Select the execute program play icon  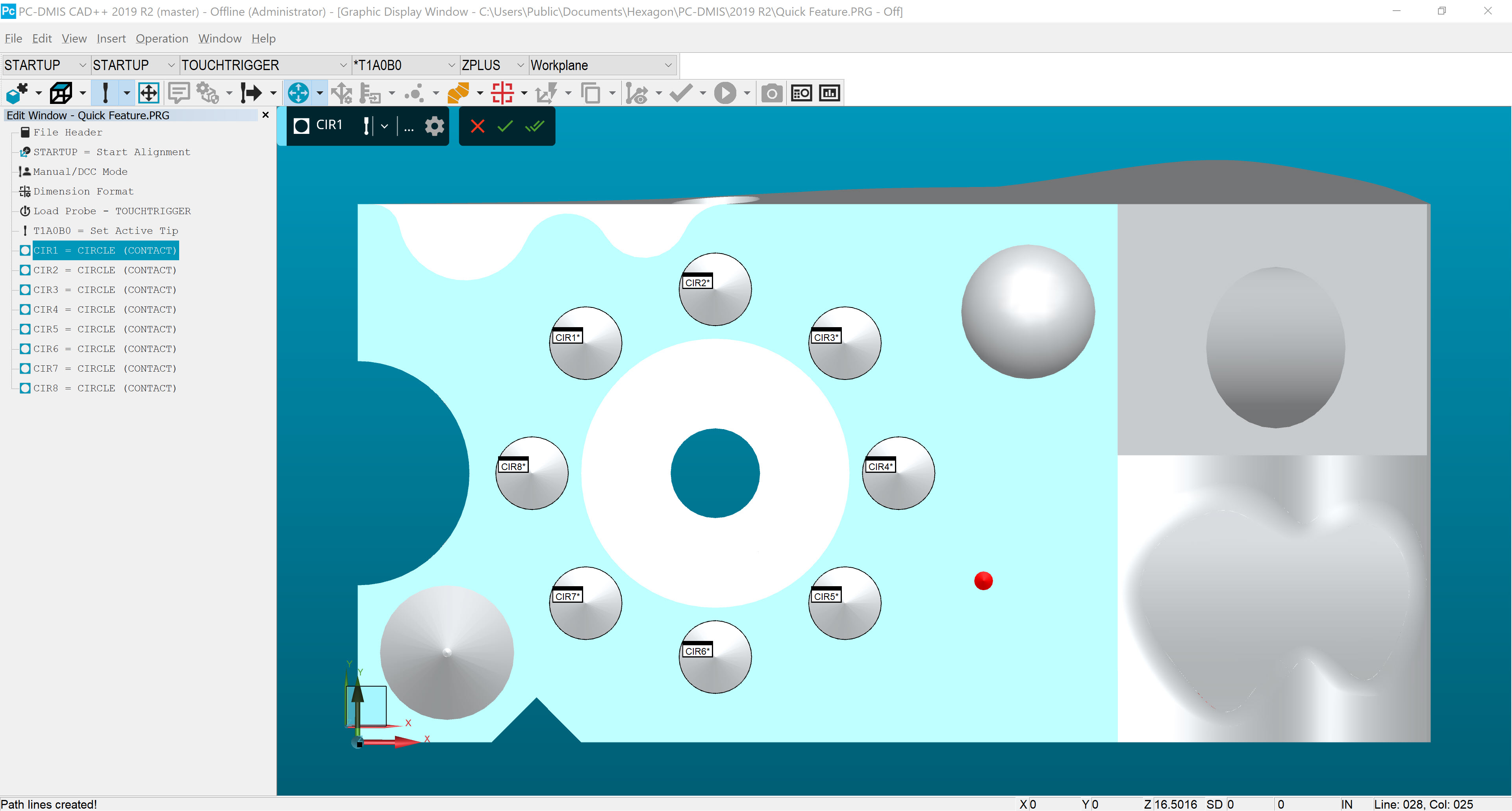coord(725,92)
